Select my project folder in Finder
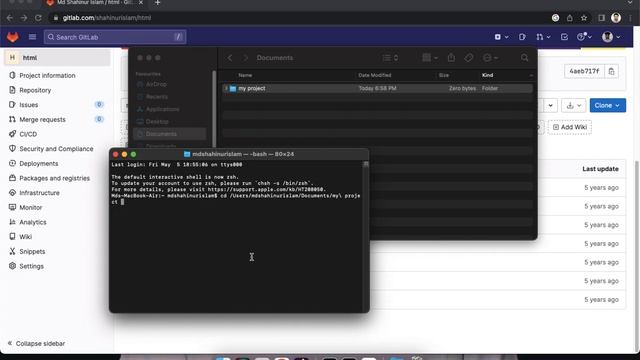Viewport: 640px width, 360px height. pos(378,88)
